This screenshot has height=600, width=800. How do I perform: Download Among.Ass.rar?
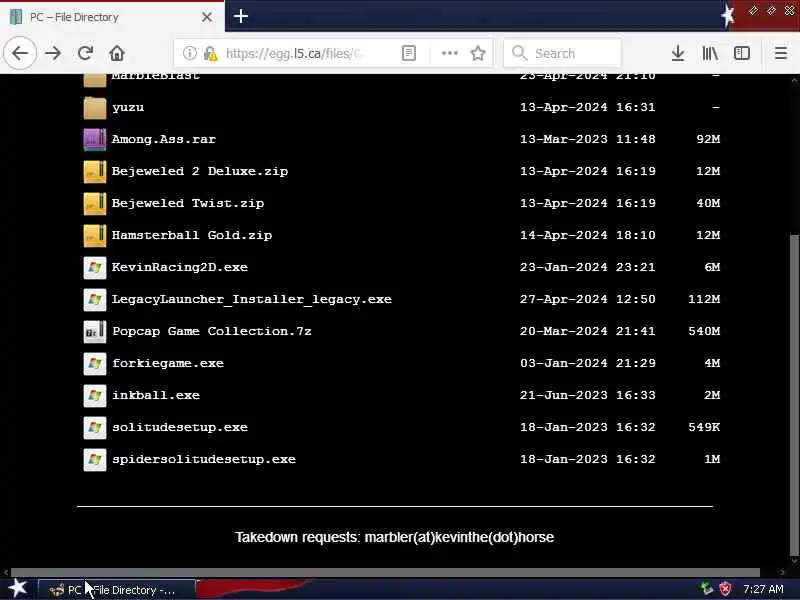(x=164, y=139)
